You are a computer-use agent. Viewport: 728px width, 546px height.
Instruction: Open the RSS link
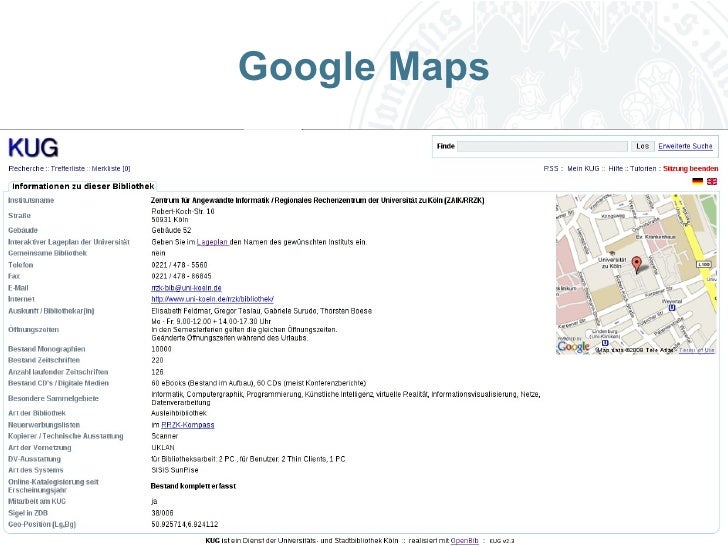551,169
